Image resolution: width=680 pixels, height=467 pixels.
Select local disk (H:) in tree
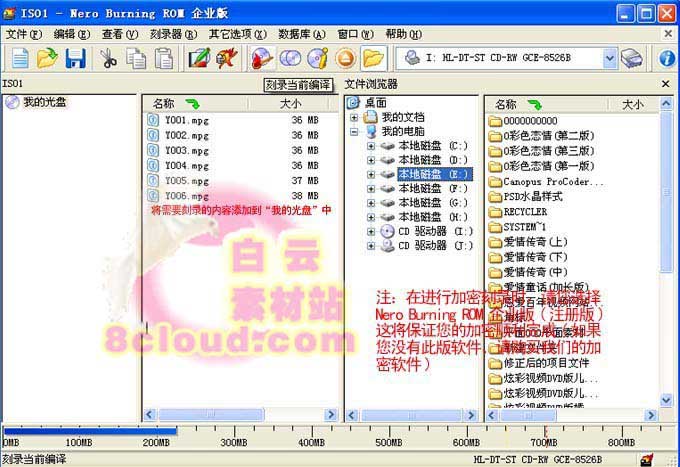(x=434, y=217)
